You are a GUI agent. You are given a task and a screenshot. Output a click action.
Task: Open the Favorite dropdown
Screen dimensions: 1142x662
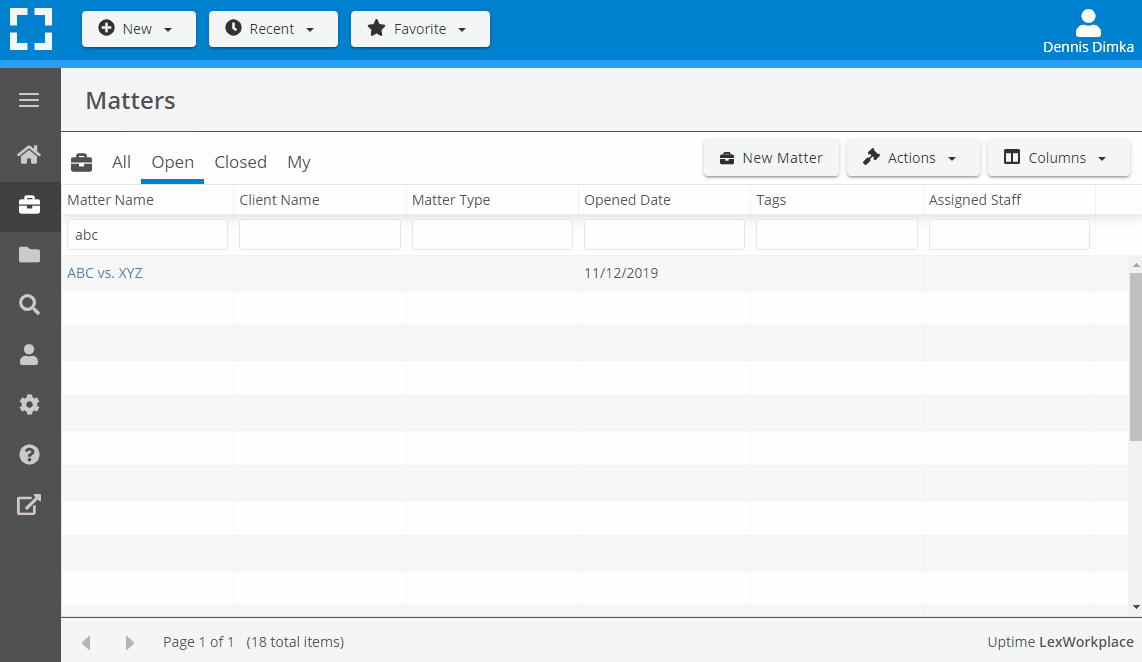click(x=420, y=29)
